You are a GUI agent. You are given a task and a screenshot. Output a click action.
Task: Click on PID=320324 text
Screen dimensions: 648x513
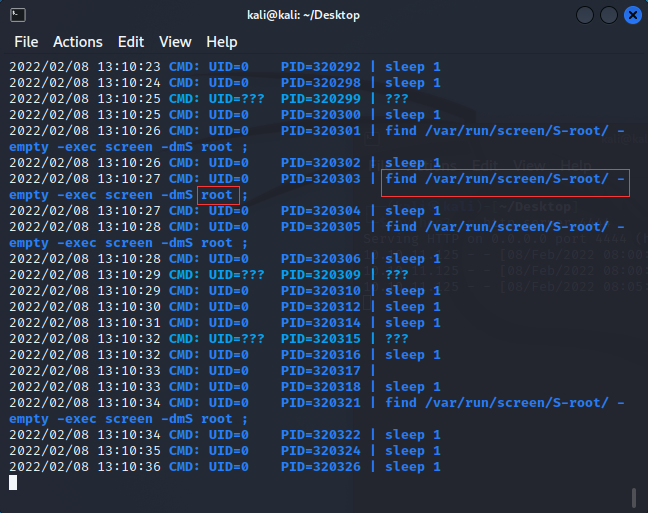[x=320, y=451]
